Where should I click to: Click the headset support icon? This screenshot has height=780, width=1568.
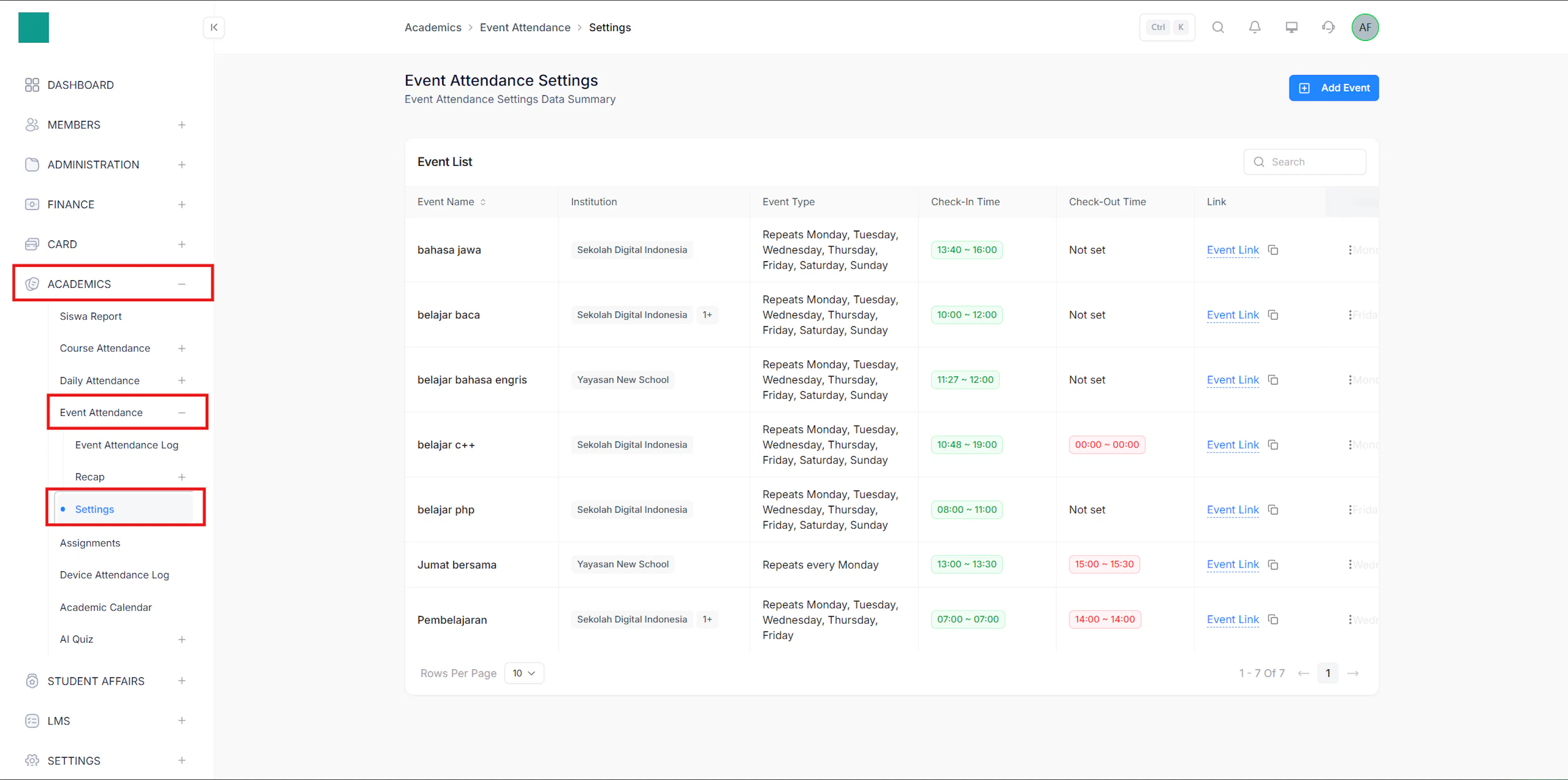pos(1328,27)
